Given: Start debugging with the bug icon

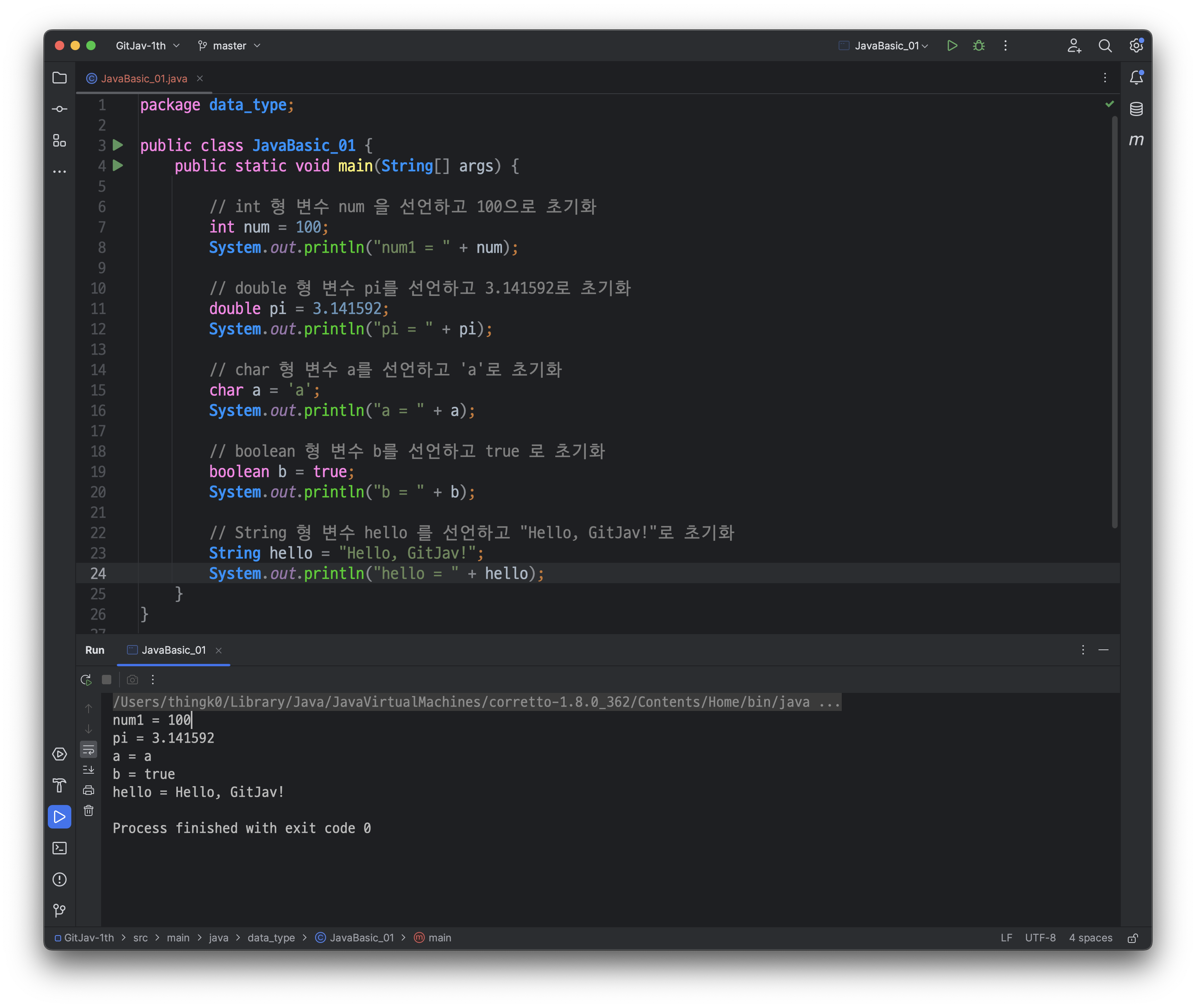Looking at the screenshot, I should pyautogui.click(x=979, y=46).
